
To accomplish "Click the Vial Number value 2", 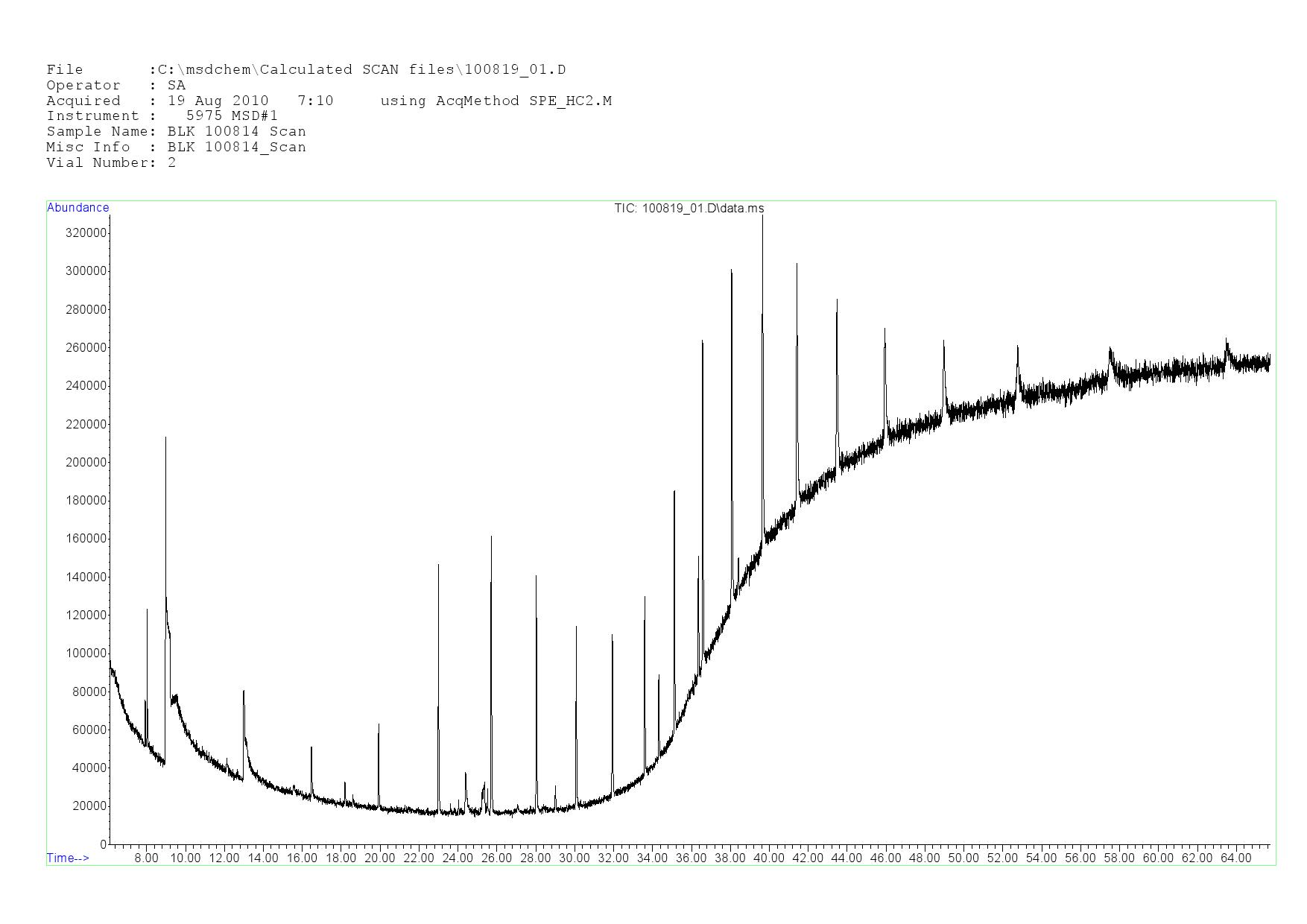I will (x=172, y=163).
